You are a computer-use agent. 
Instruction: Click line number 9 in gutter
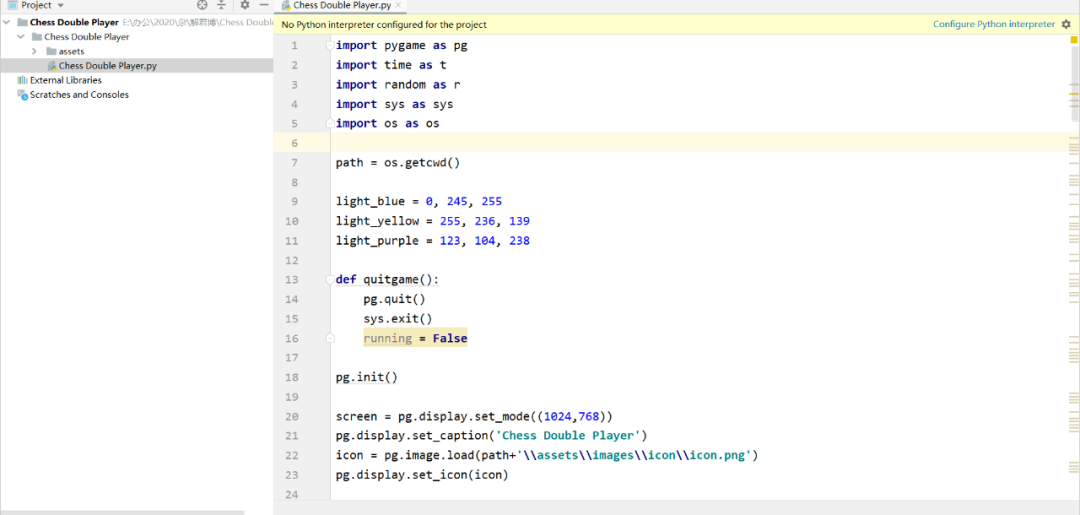(x=295, y=202)
